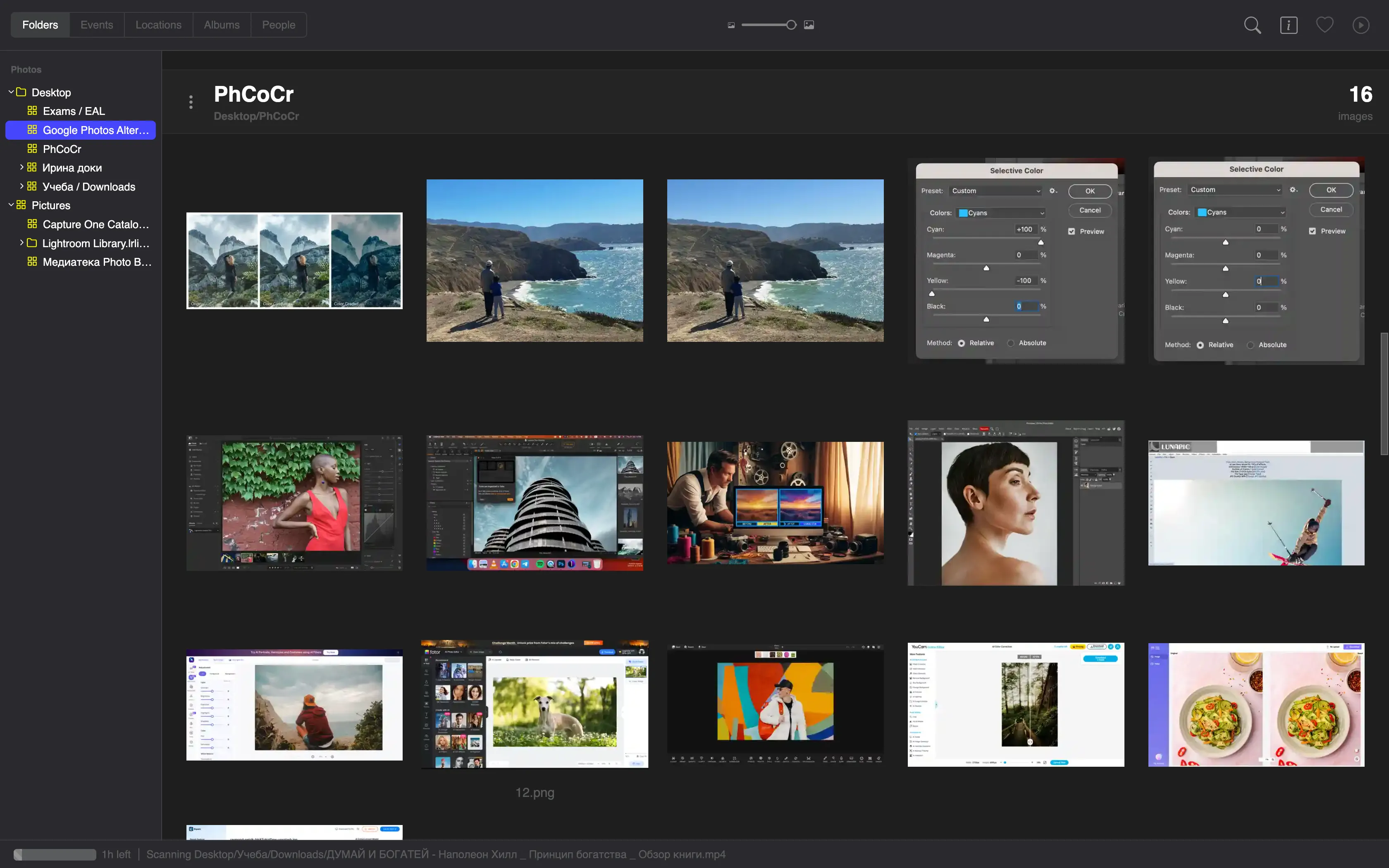Open the info panel icon

coord(1288,25)
